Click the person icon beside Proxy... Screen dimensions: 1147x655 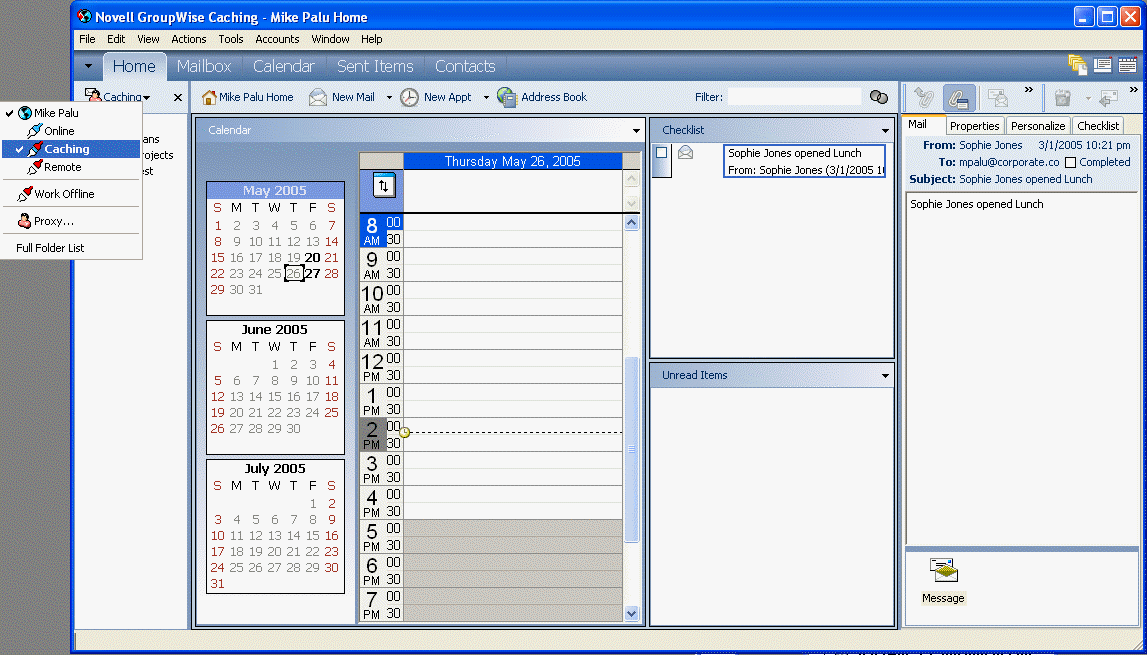click(x=24, y=221)
